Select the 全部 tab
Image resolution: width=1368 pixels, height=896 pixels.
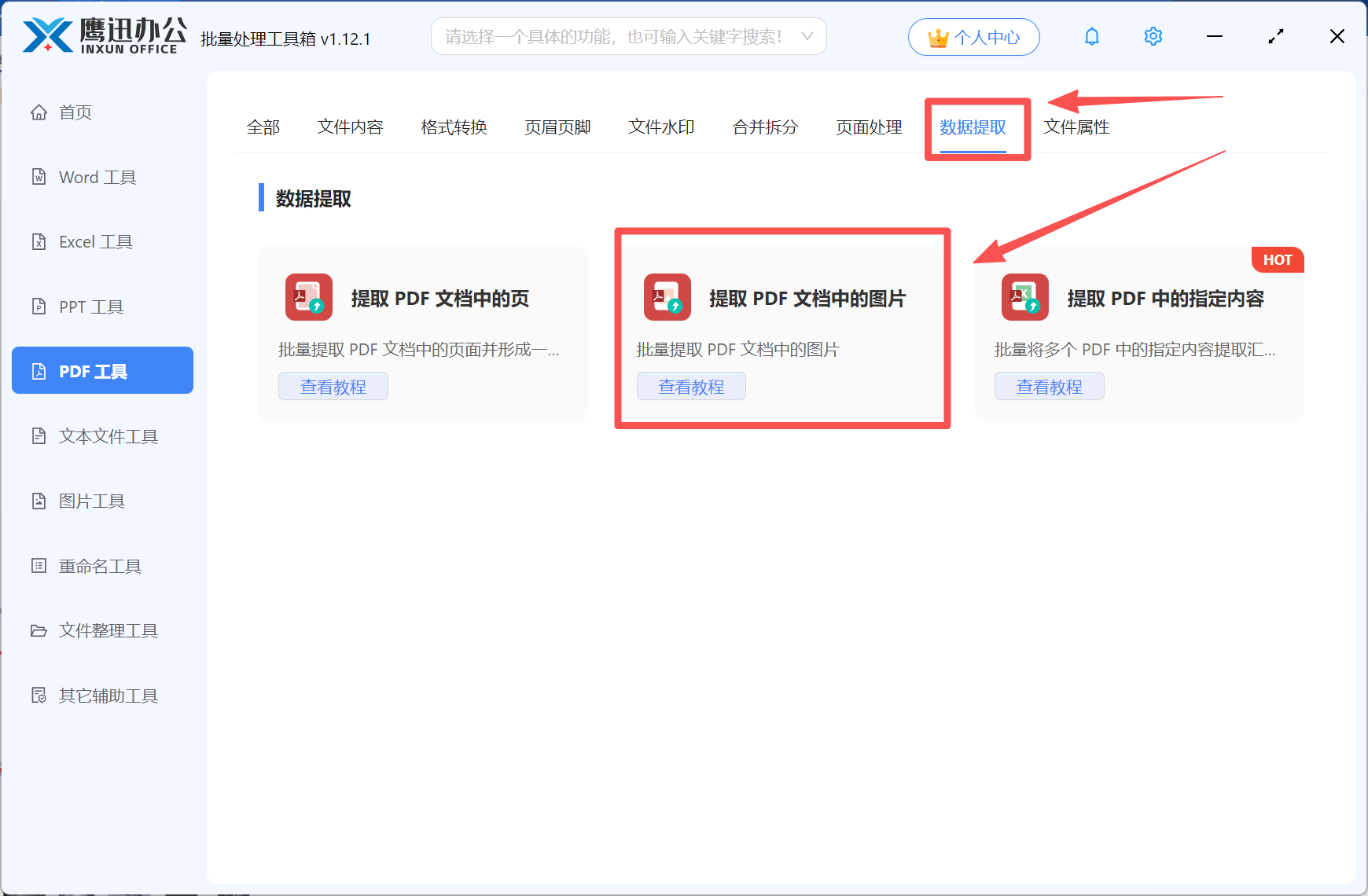pyautogui.click(x=264, y=127)
